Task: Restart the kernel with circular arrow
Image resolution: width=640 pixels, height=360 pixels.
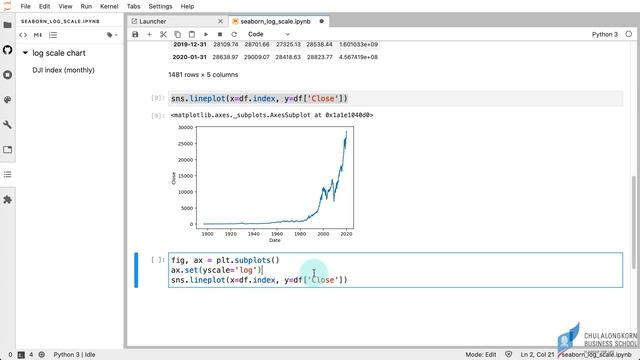Action: tap(234, 34)
